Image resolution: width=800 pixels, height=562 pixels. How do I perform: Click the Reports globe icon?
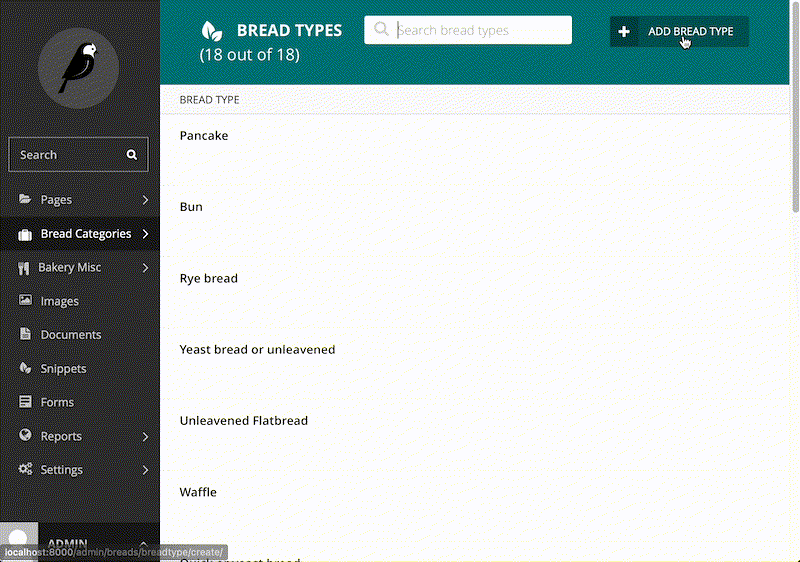tap(25, 435)
